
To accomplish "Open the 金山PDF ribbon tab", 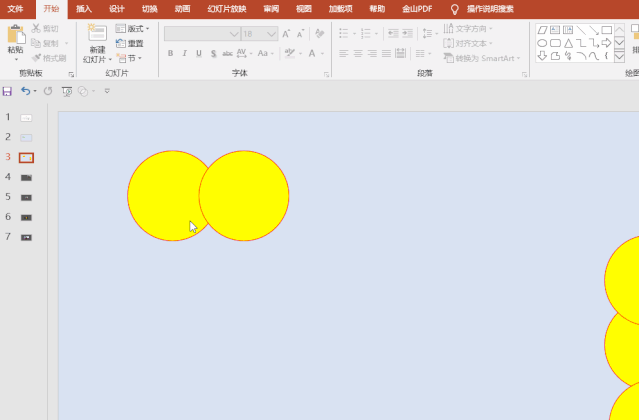I will click(x=417, y=9).
